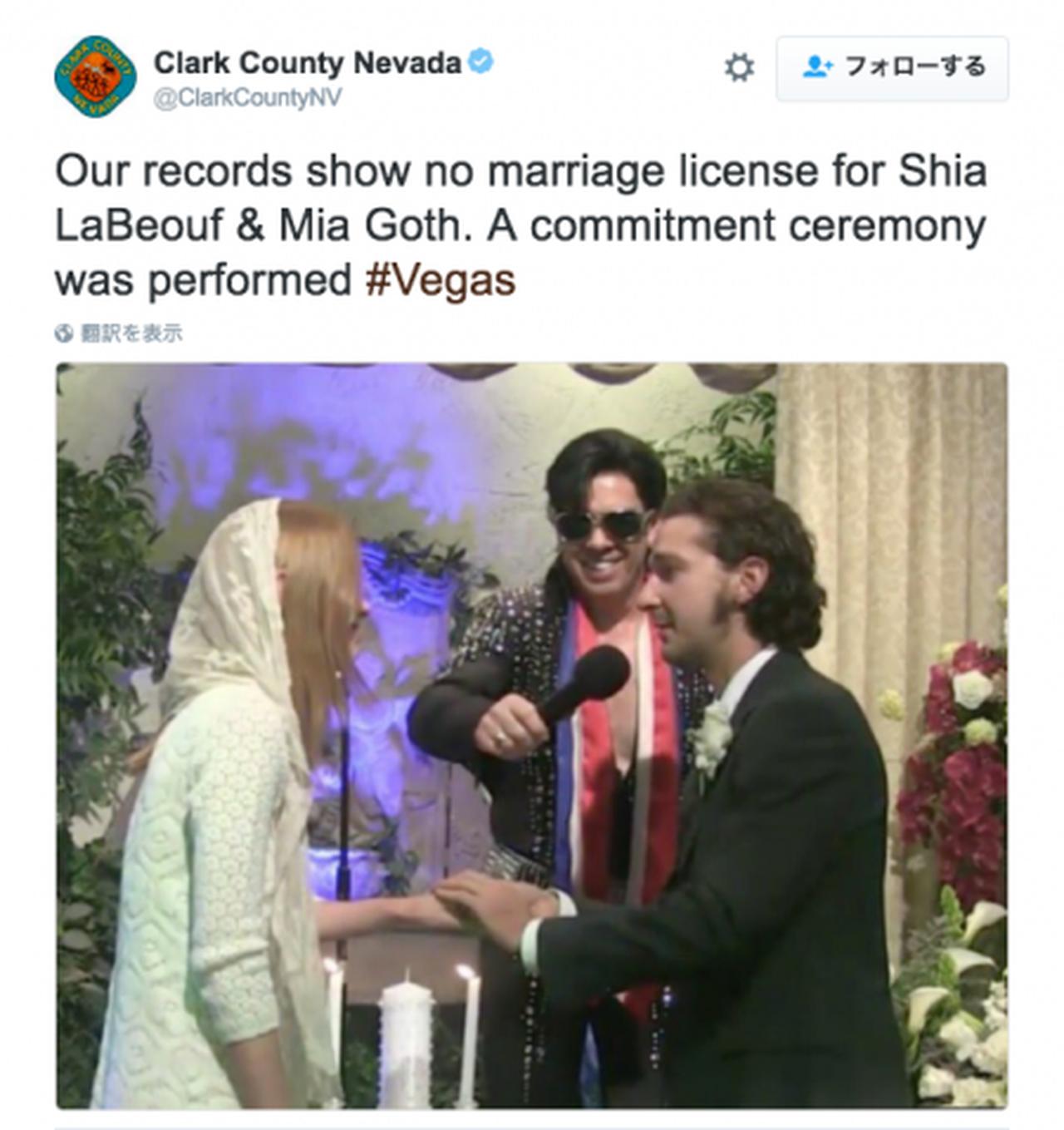
Task: Open the #Vegas hashtag link
Action: 441,280
